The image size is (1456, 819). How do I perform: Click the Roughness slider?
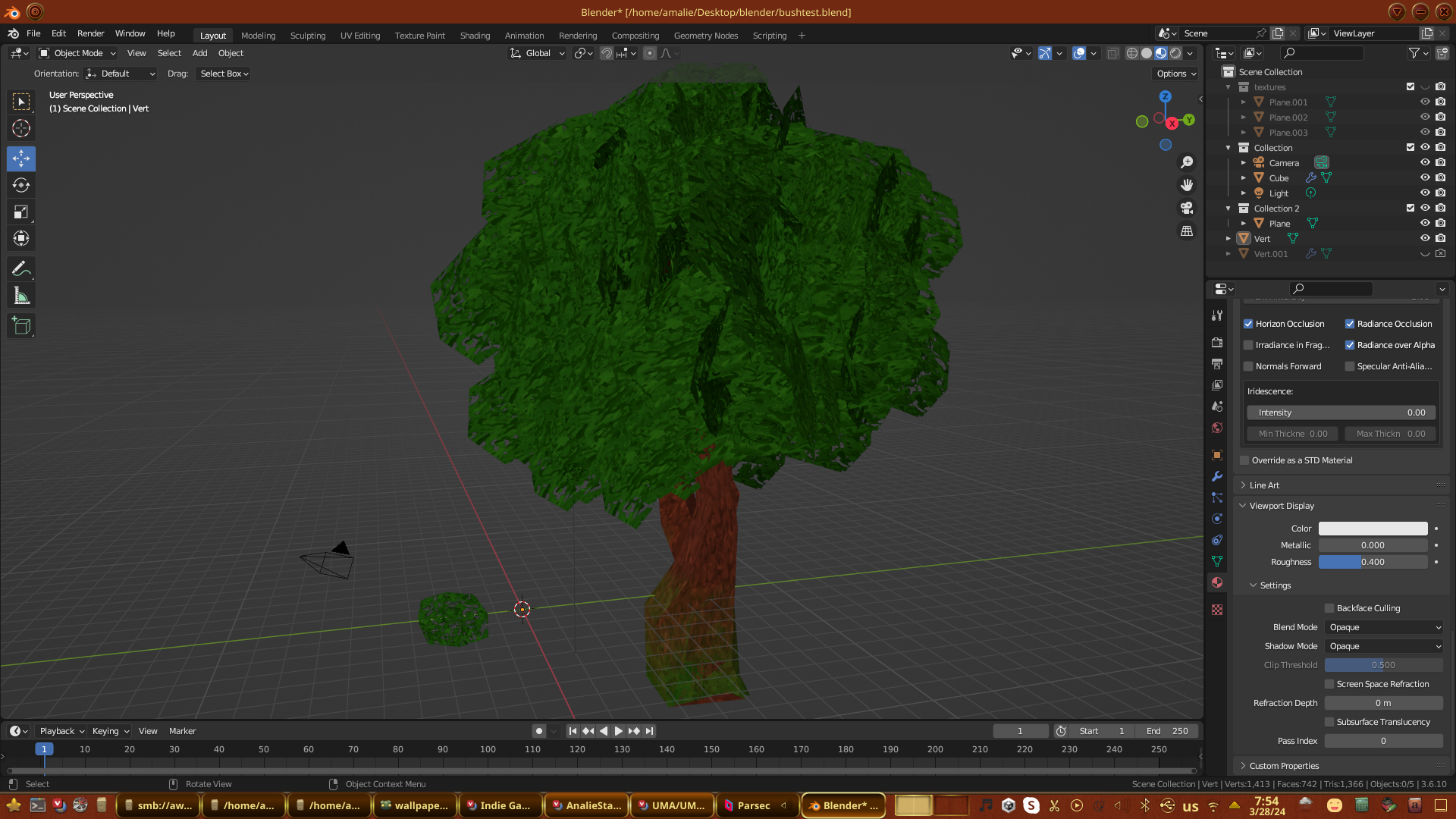click(1373, 562)
